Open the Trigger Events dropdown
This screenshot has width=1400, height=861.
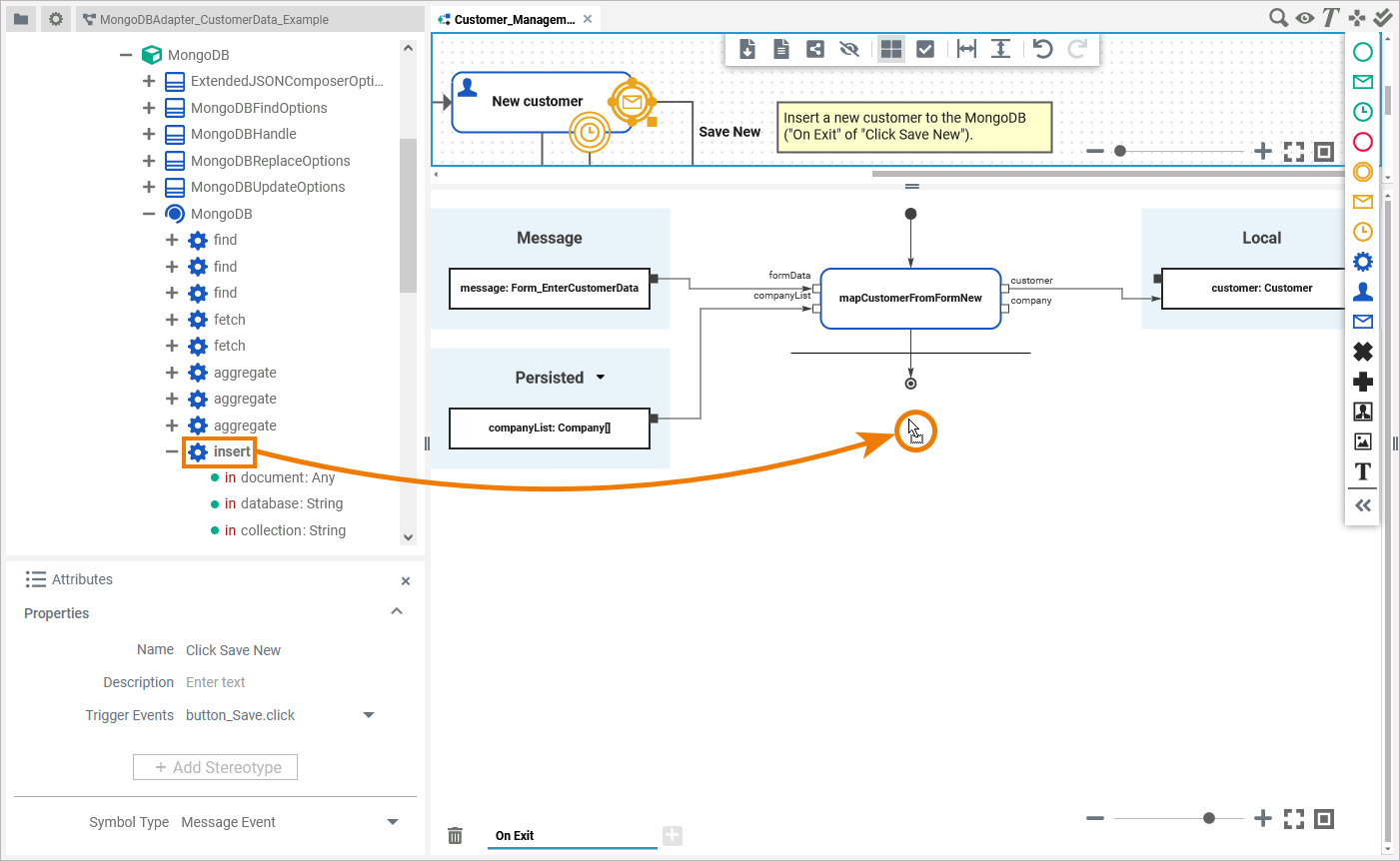369,715
